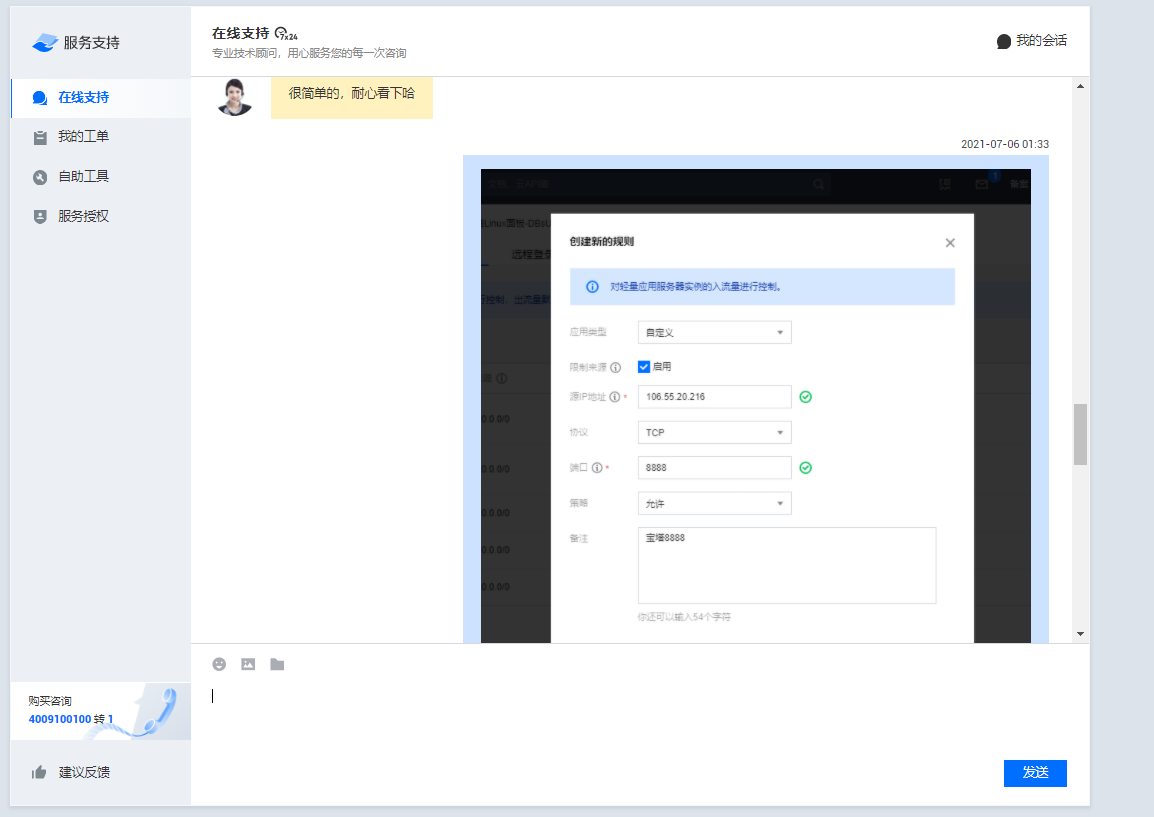Click the 我的会话 chat bubble icon
The width and height of the screenshot is (1154, 817).
point(1004,41)
